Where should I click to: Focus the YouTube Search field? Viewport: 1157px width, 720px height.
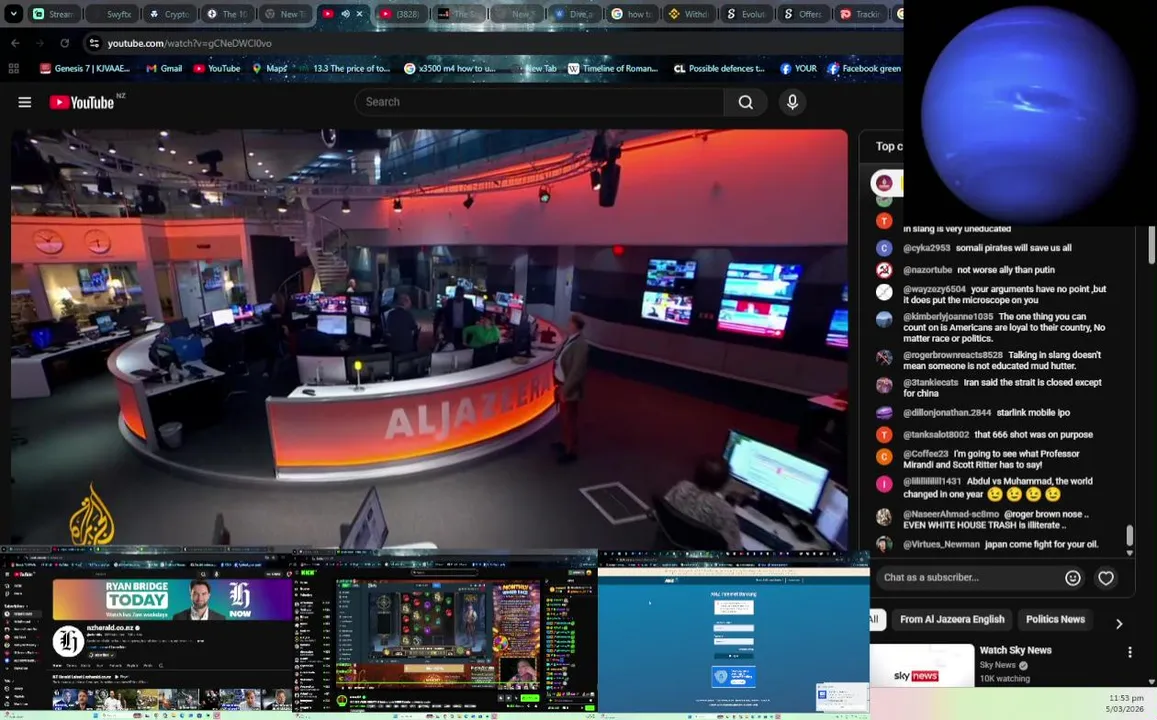pos(539,102)
